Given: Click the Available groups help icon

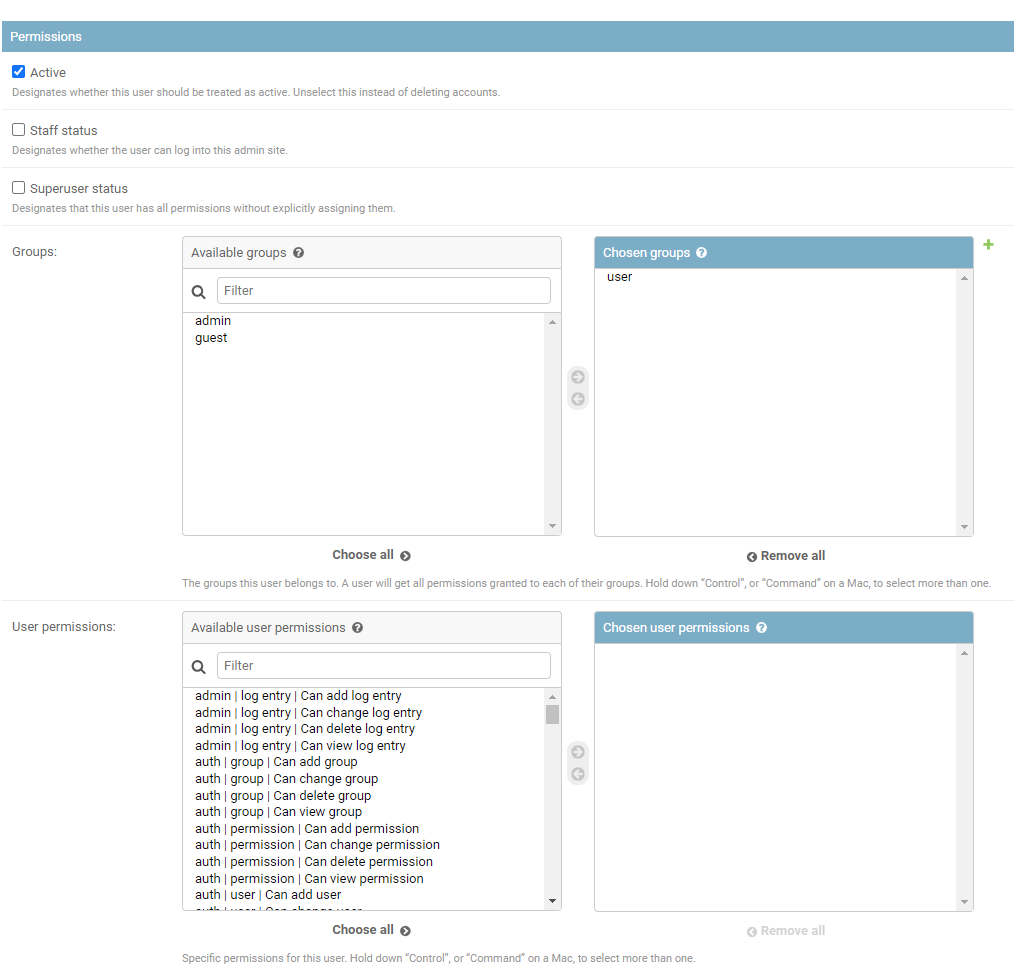Looking at the screenshot, I should pos(298,253).
